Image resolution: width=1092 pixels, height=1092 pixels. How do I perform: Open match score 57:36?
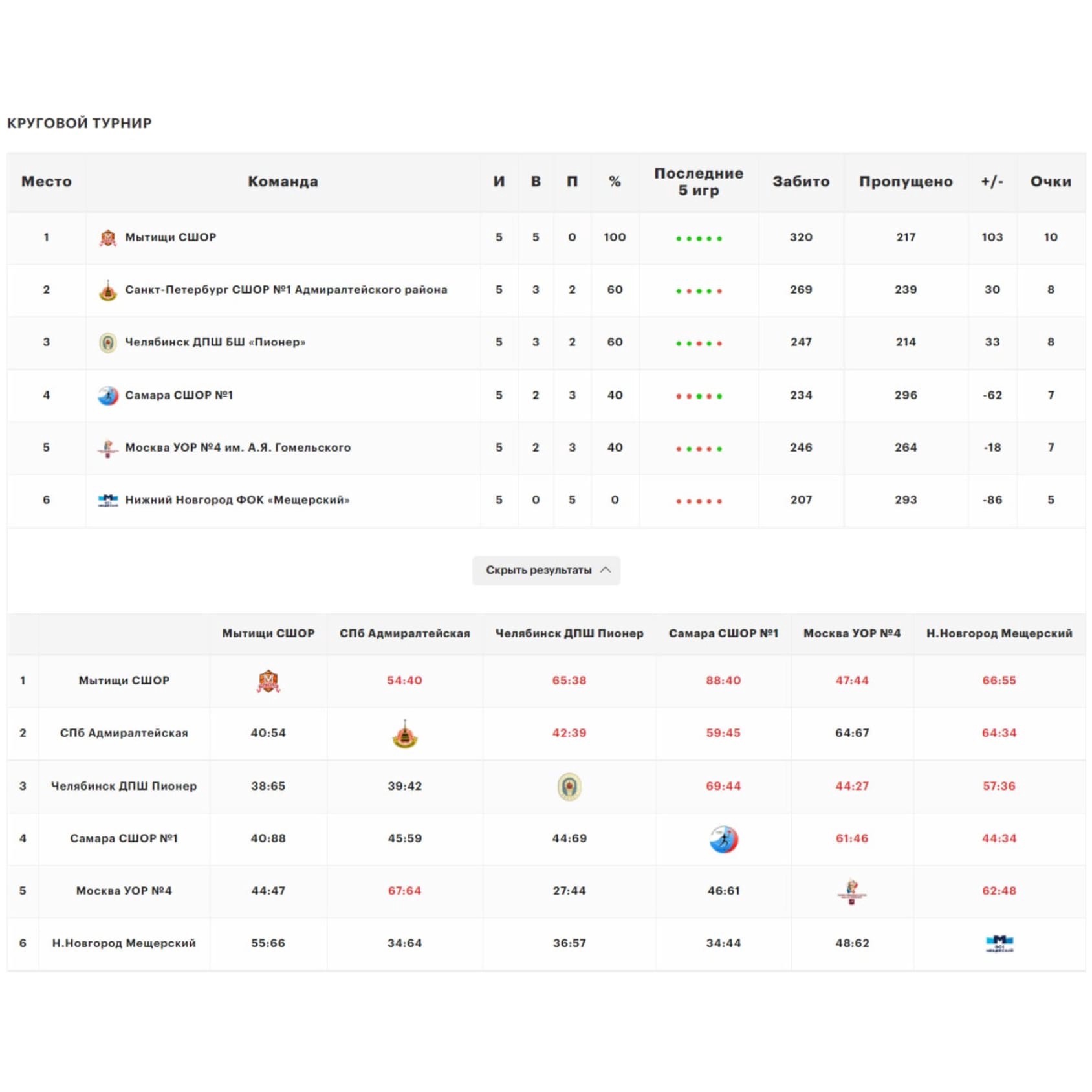click(999, 786)
